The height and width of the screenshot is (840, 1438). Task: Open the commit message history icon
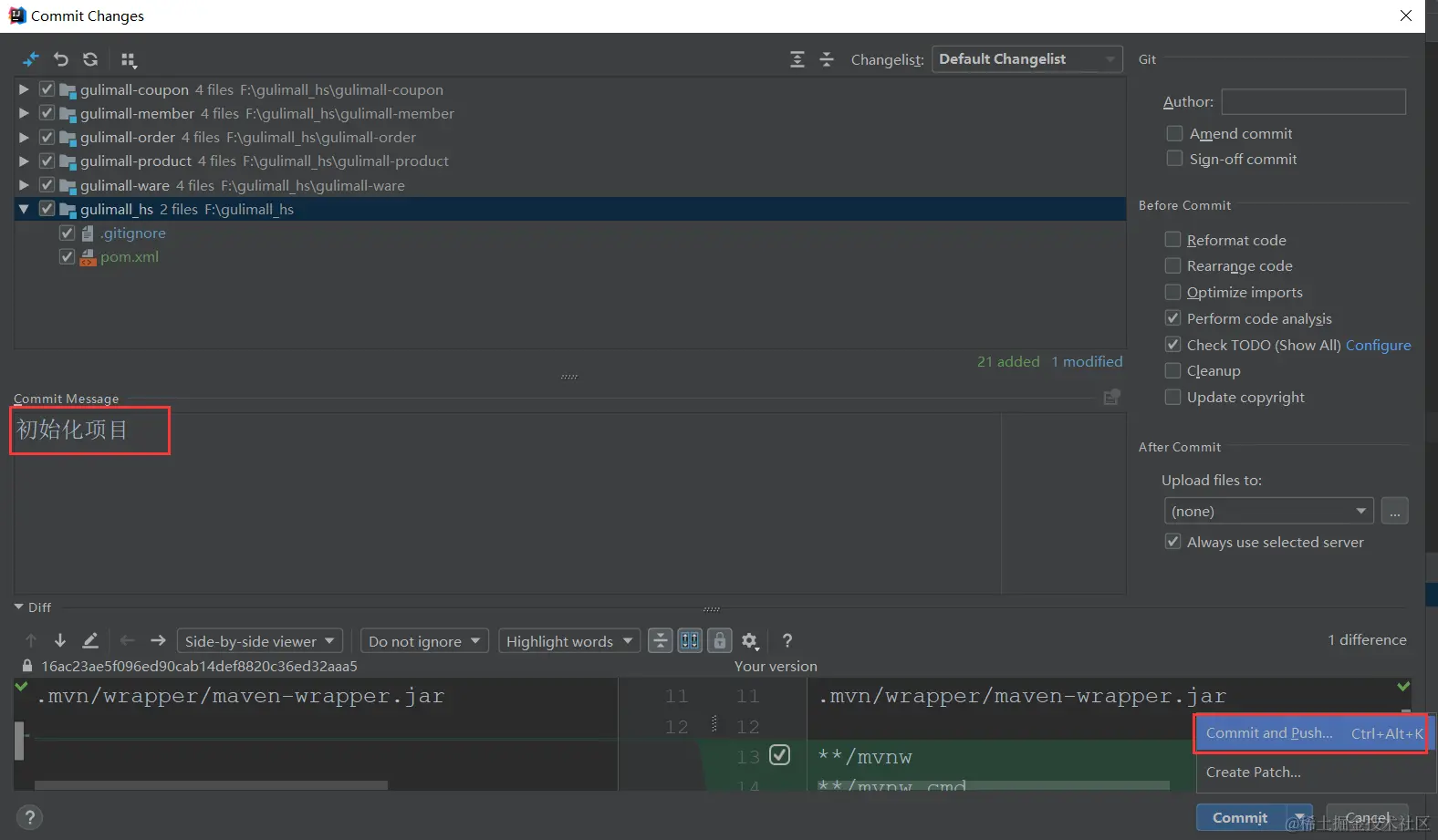[1111, 397]
